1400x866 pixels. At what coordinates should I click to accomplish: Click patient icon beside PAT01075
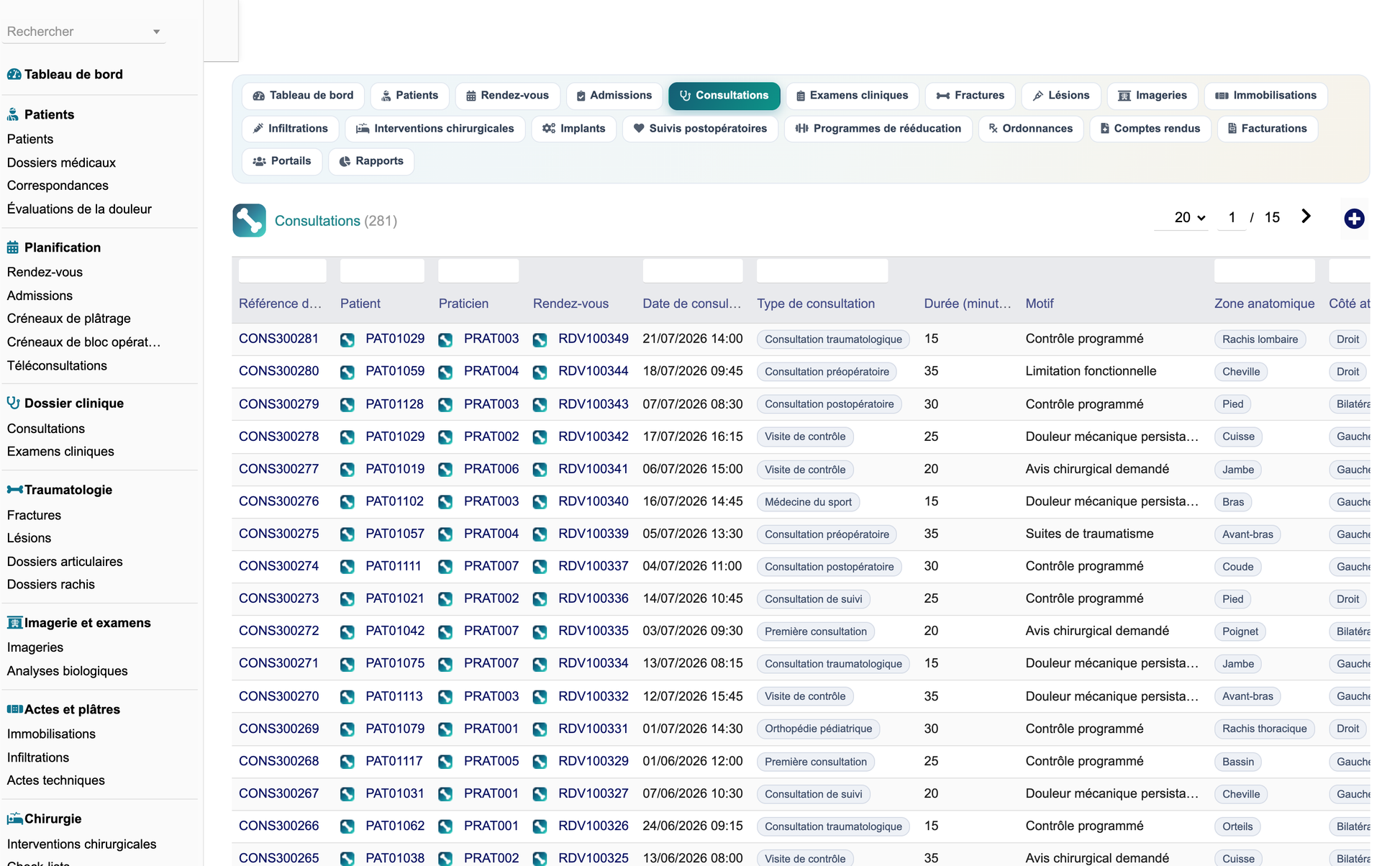point(347,664)
